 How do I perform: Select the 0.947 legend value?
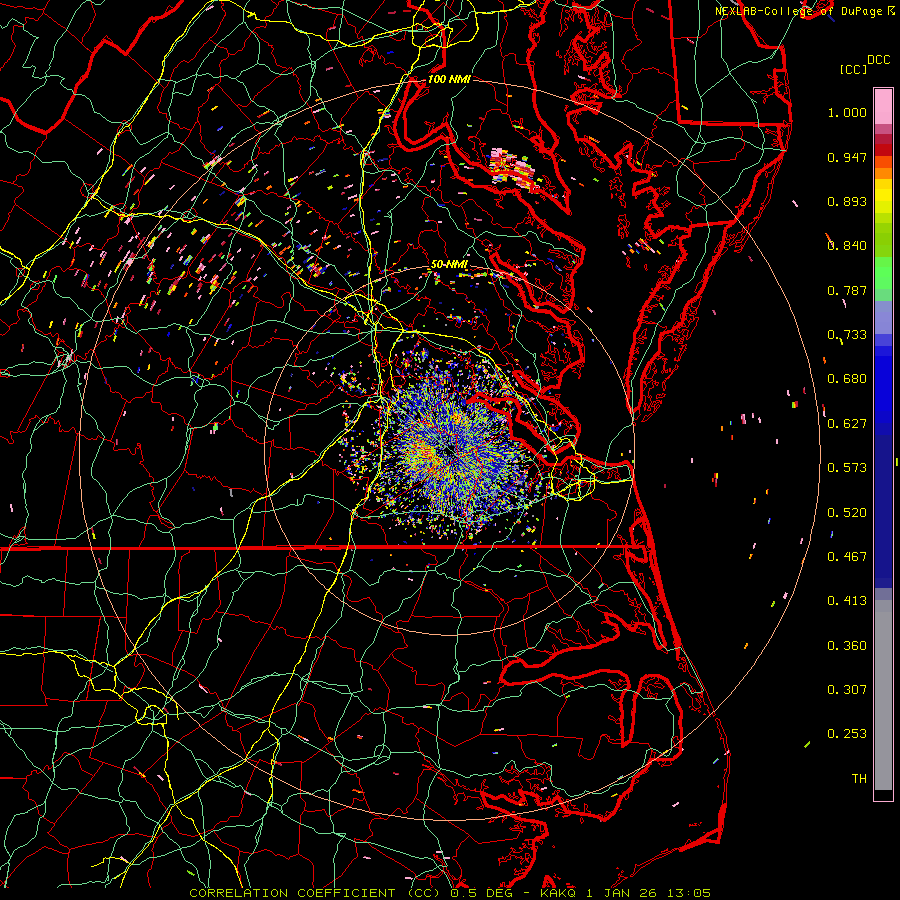pos(847,157)
